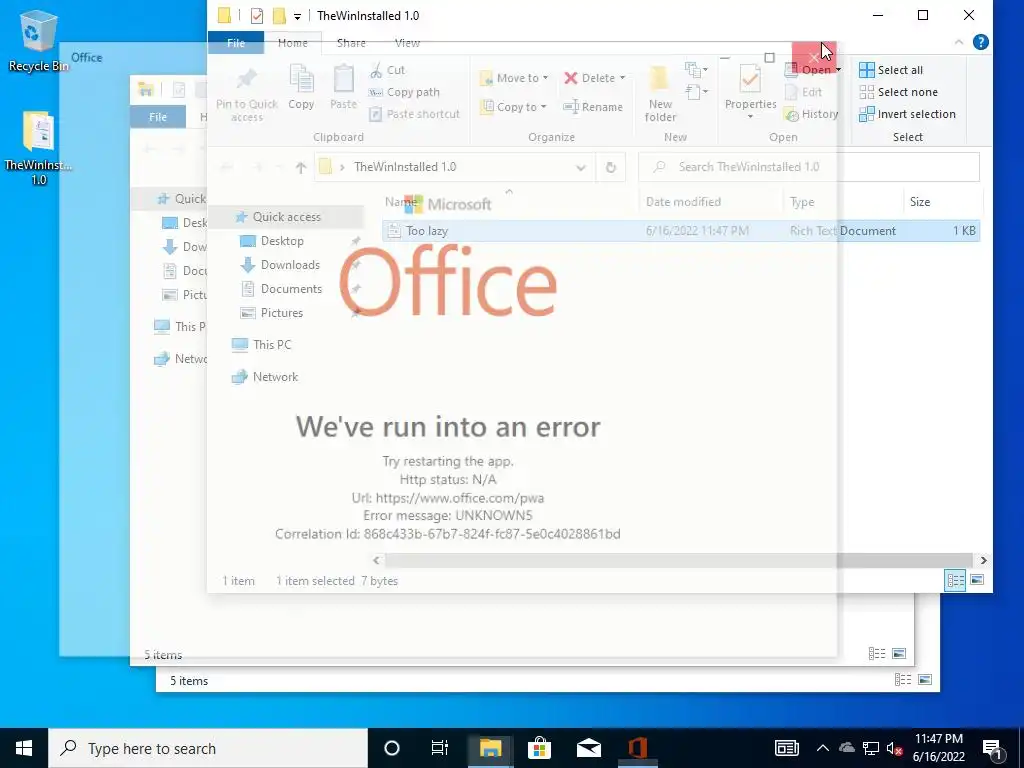Open Mail app from taskbar

(x=588, y=748)
